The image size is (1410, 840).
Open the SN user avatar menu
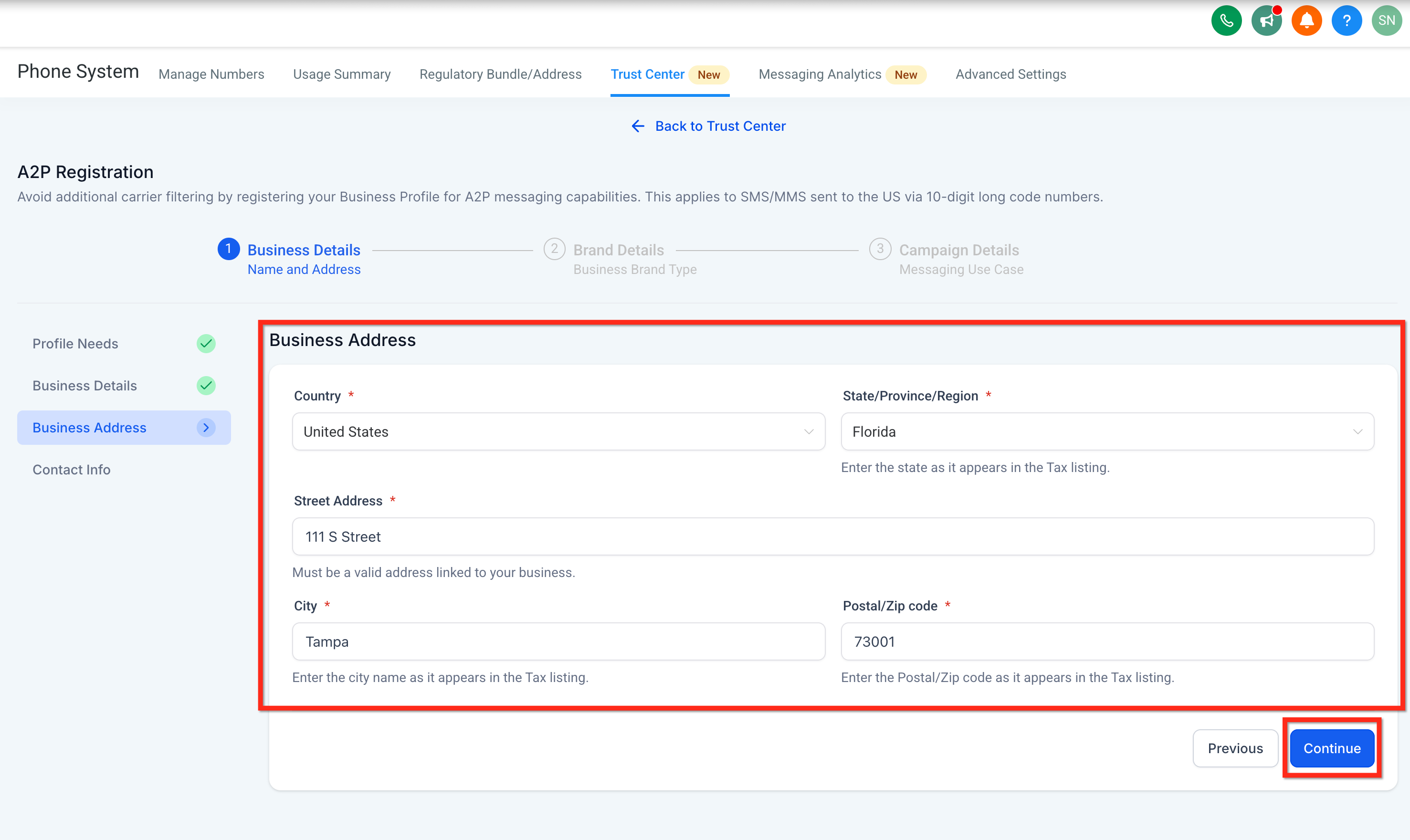click(x=1386, y=21)
